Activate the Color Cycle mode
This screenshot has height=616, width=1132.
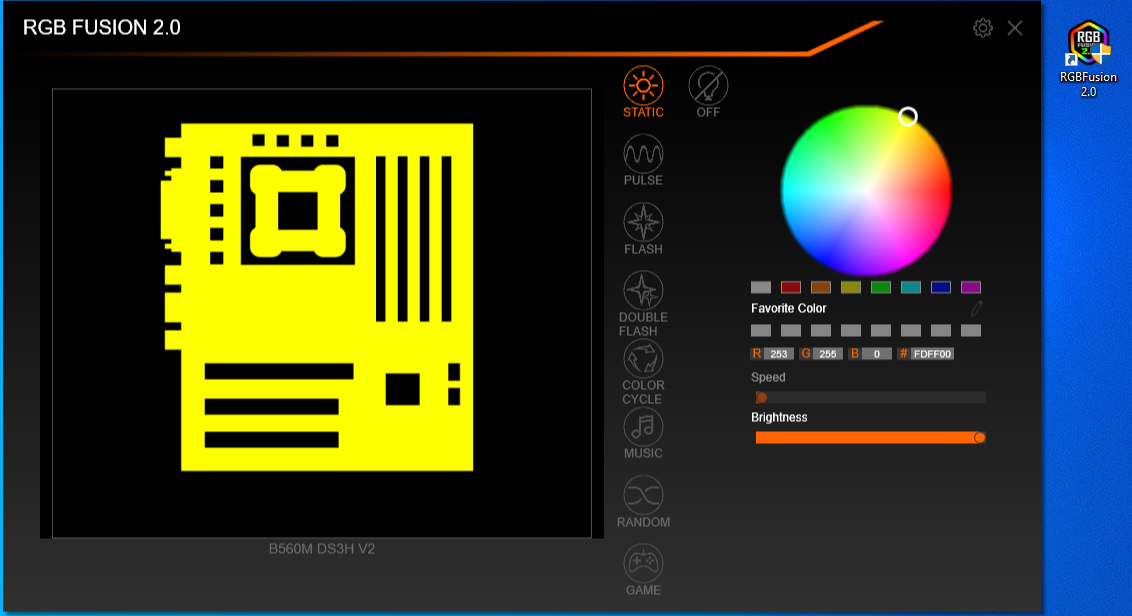coord(643,372)
